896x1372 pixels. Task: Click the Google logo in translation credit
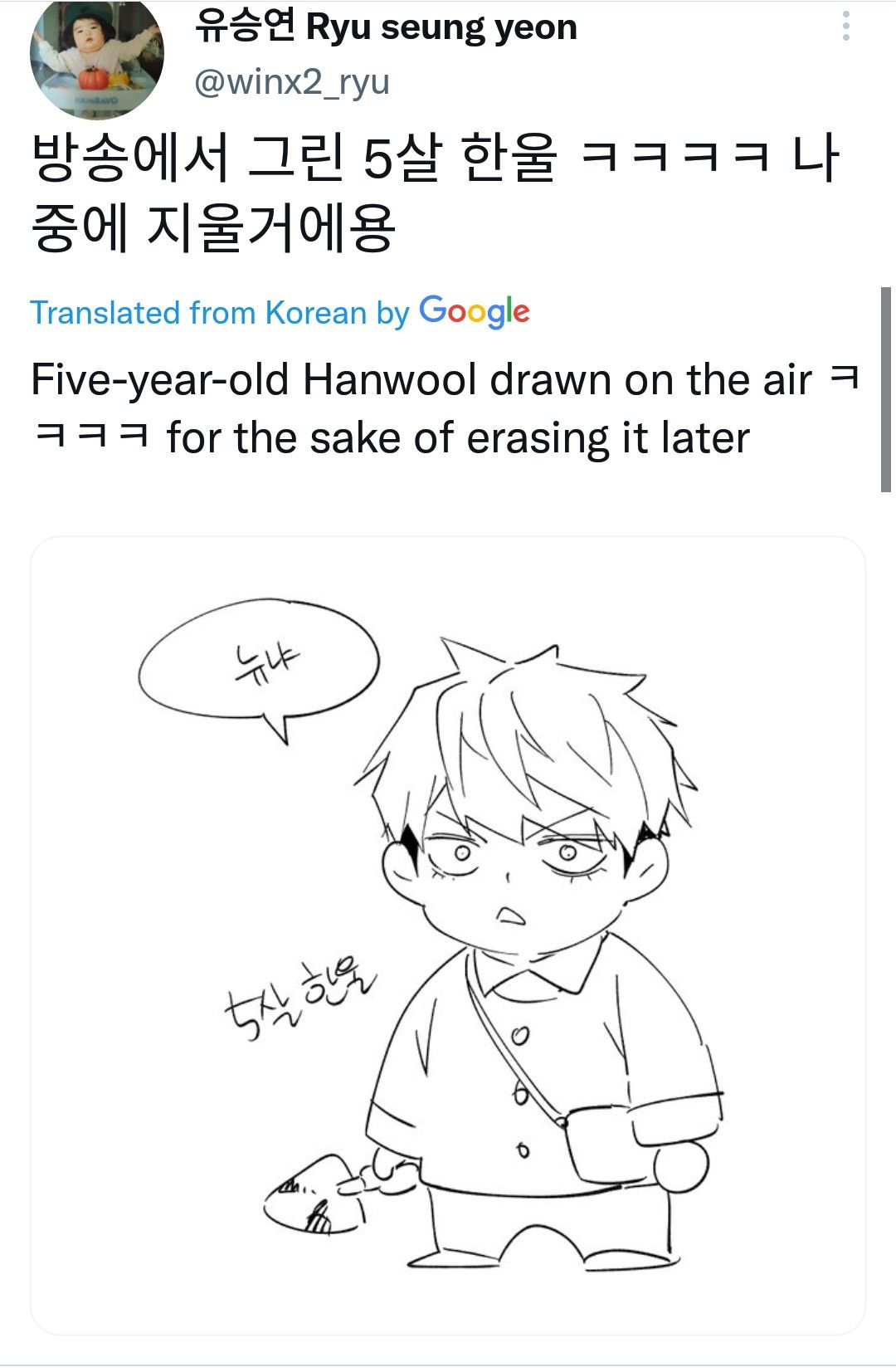click(475, 312)
